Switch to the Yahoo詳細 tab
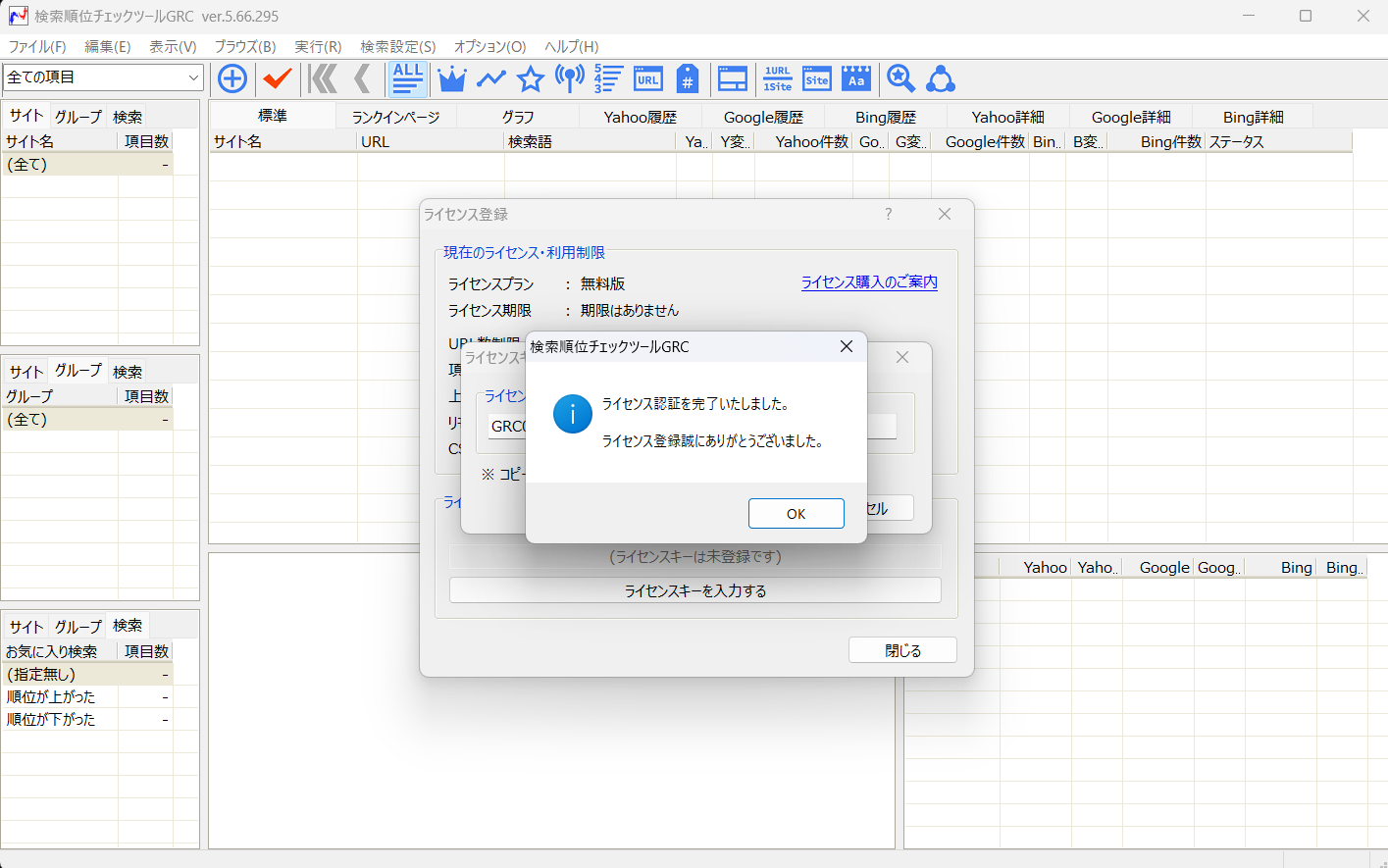 [1008, 117]
